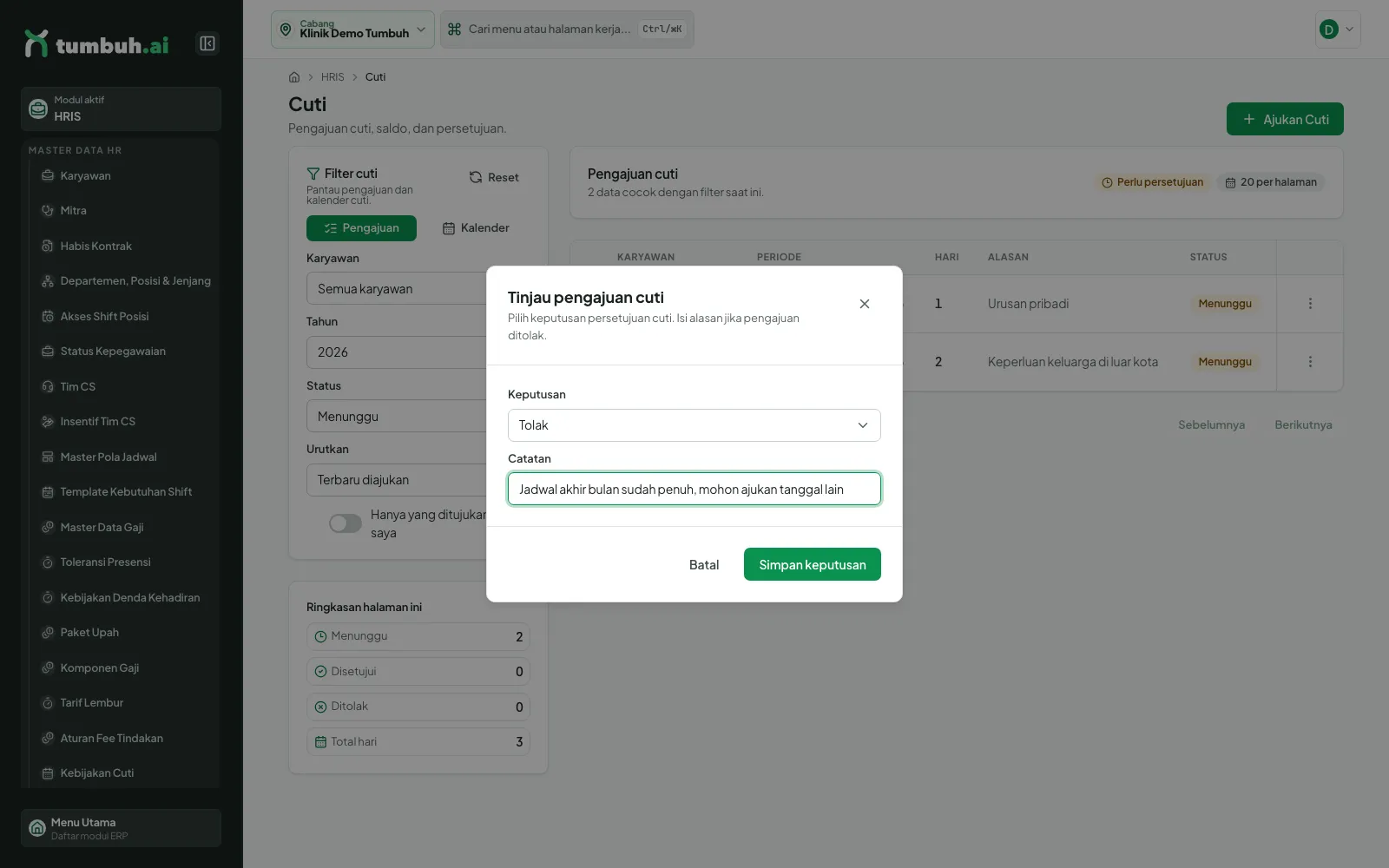Reset the cuti filters
Image resolution: width=1389 pixels, height=868 pixels.
click(494, 177)
